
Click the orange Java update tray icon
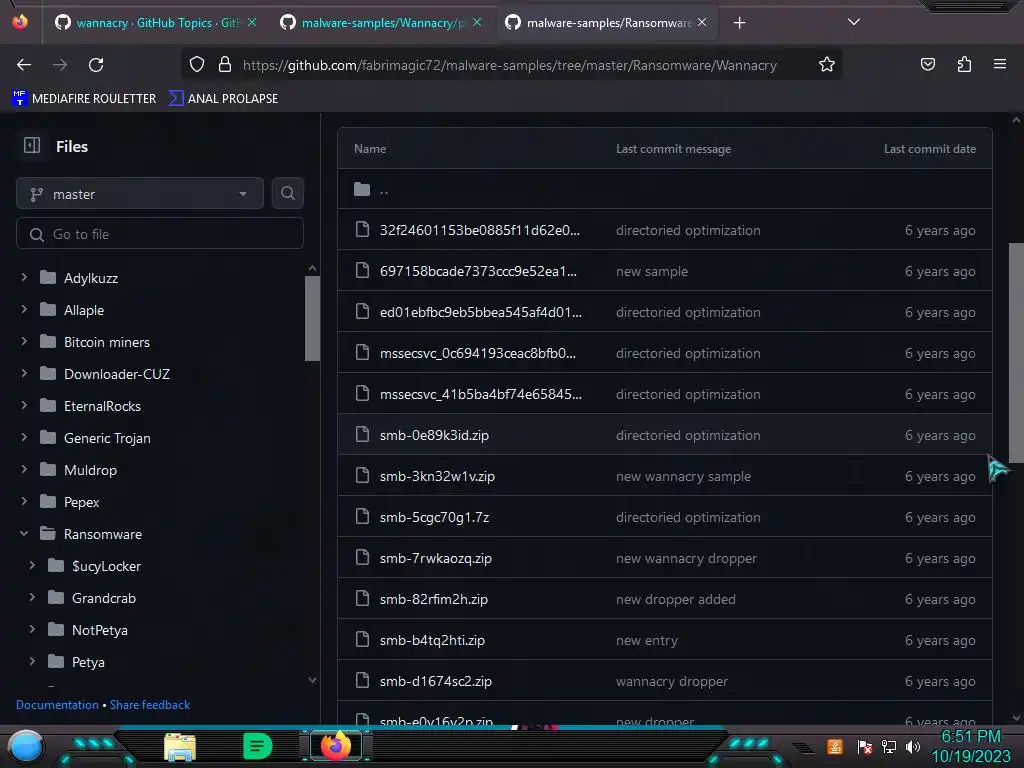pyautogui.click(x=835, y=746)
